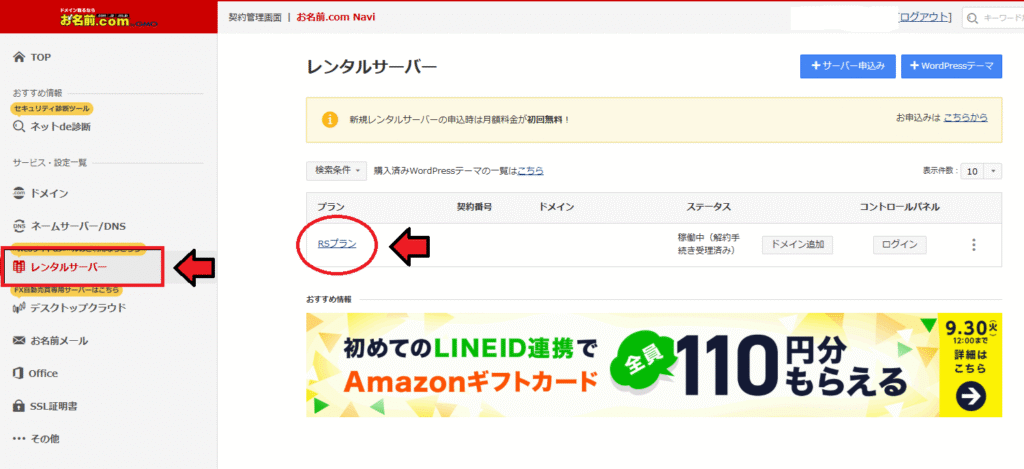Viewport: 1024px width, 469px height.
Task: Click the orange info icon in notice
Action: [x=330, y=120]
